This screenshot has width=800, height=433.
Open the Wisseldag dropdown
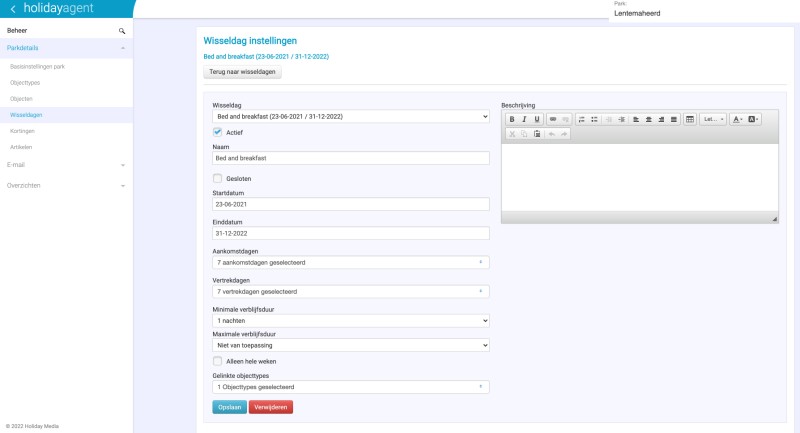click(351, 116)
